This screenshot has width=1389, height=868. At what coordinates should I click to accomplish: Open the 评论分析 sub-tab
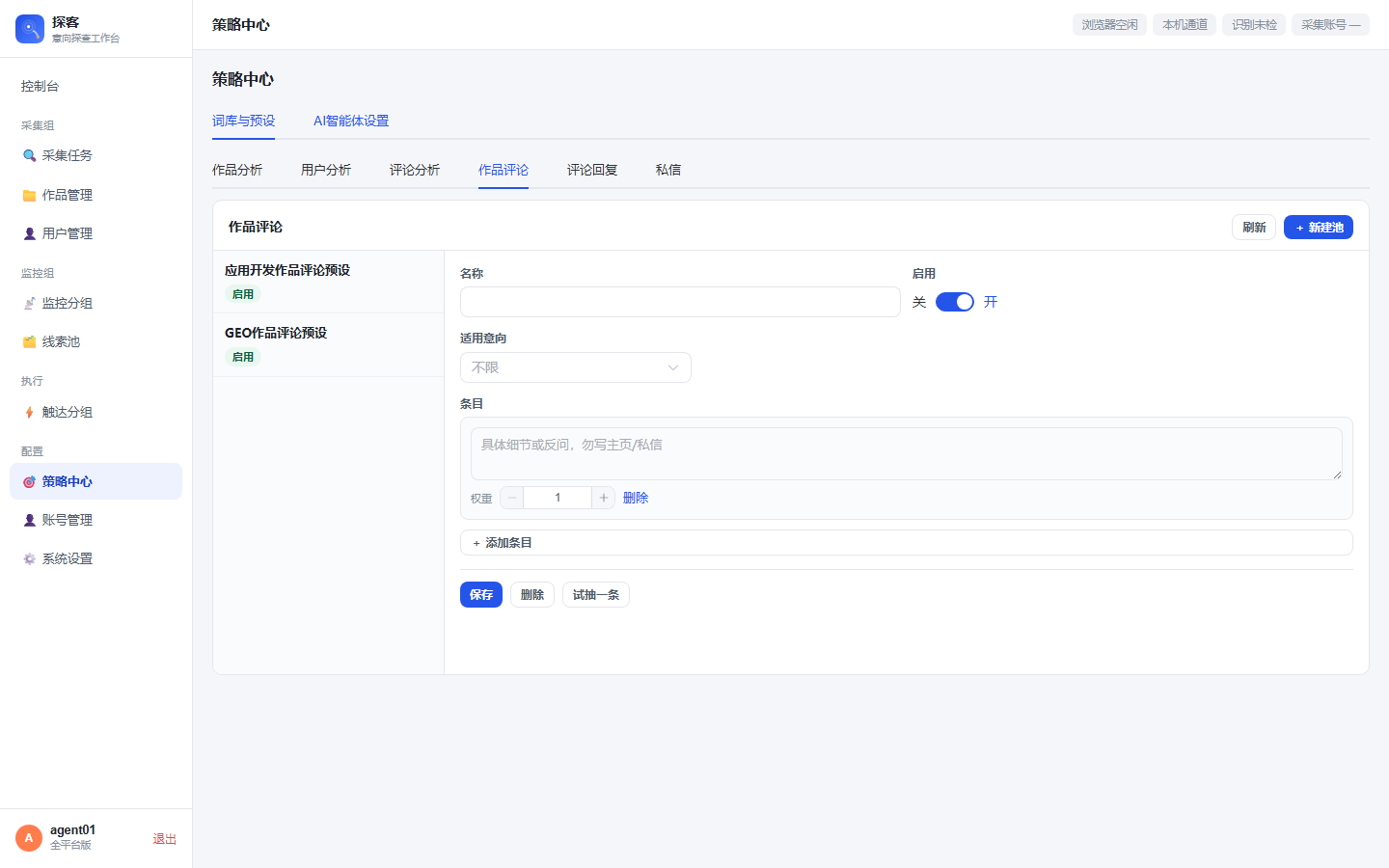415,170
